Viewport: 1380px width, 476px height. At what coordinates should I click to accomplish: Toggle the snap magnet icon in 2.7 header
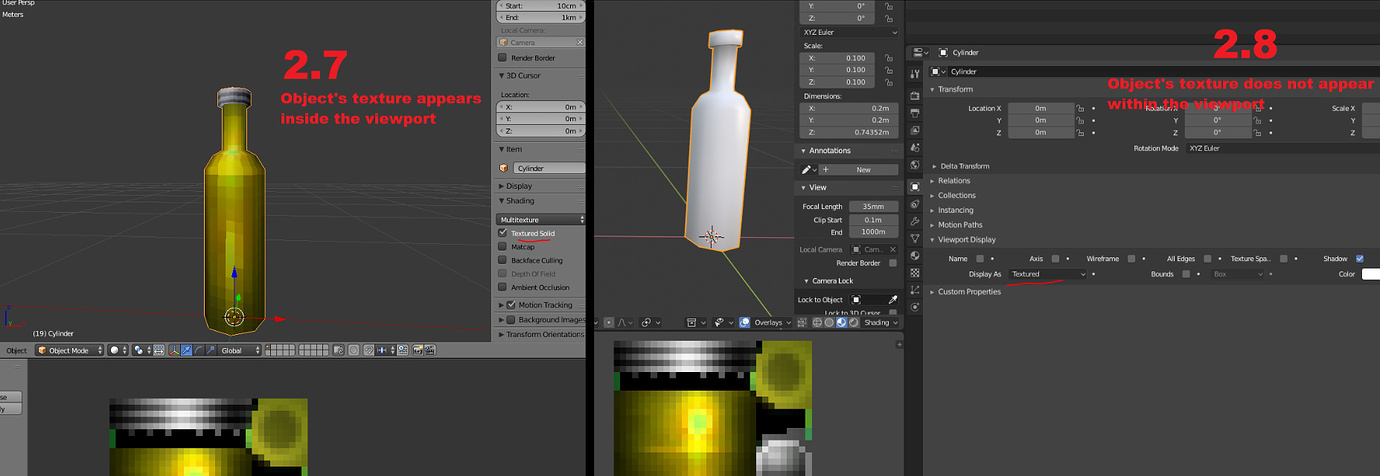371,350
